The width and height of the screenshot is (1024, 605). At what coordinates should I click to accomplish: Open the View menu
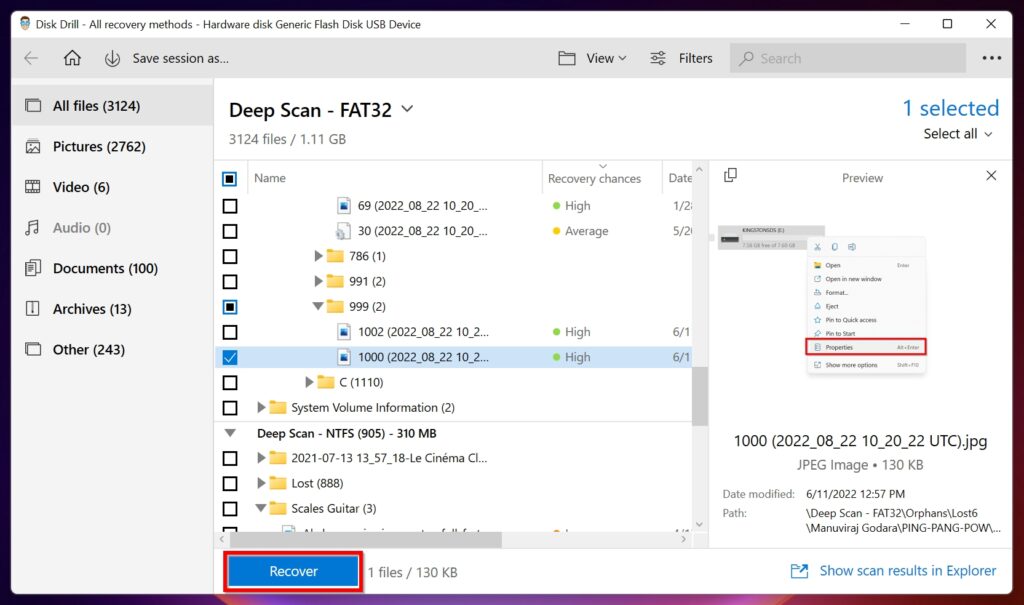pos(592,58)
